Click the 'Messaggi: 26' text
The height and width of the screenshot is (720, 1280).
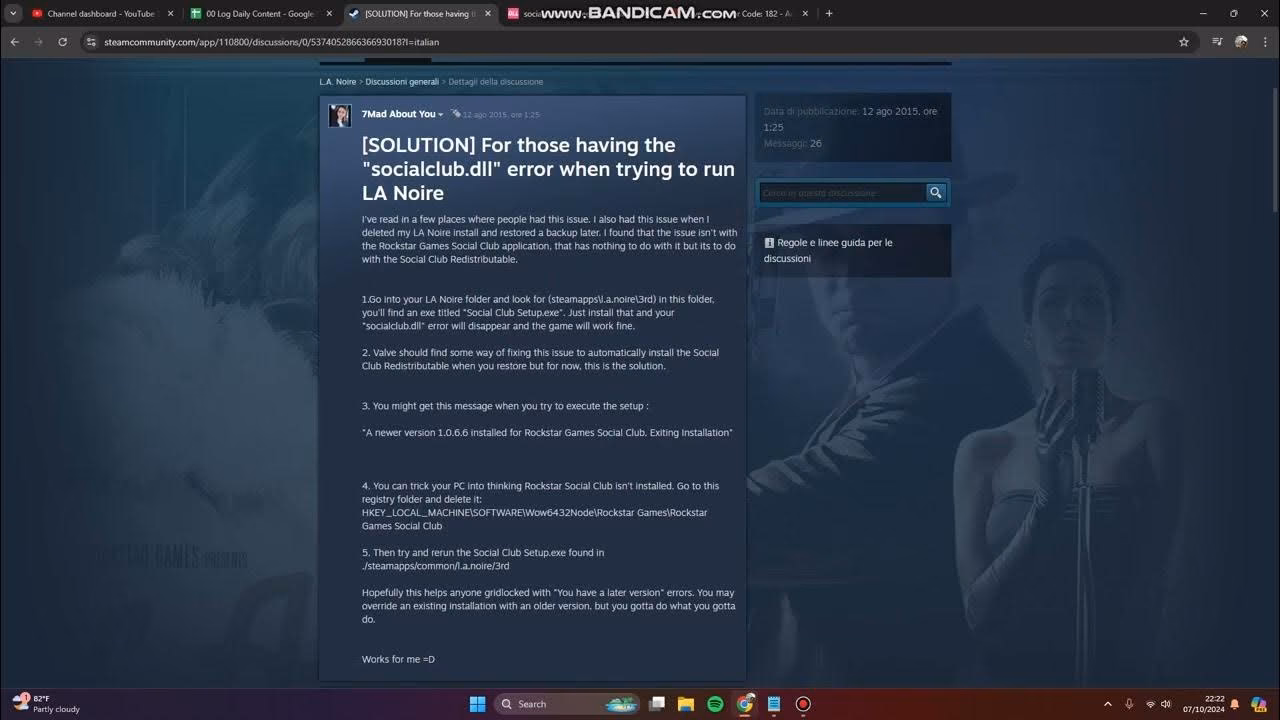click(792, 143)
